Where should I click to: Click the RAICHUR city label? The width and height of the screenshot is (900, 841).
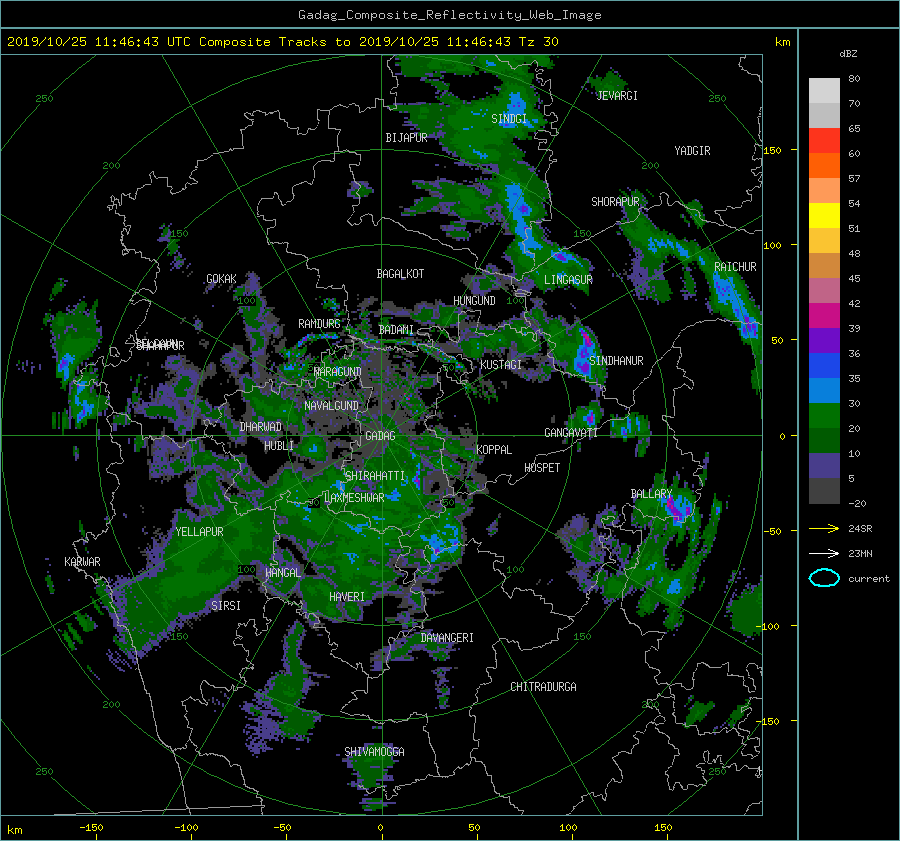point(735,267)
